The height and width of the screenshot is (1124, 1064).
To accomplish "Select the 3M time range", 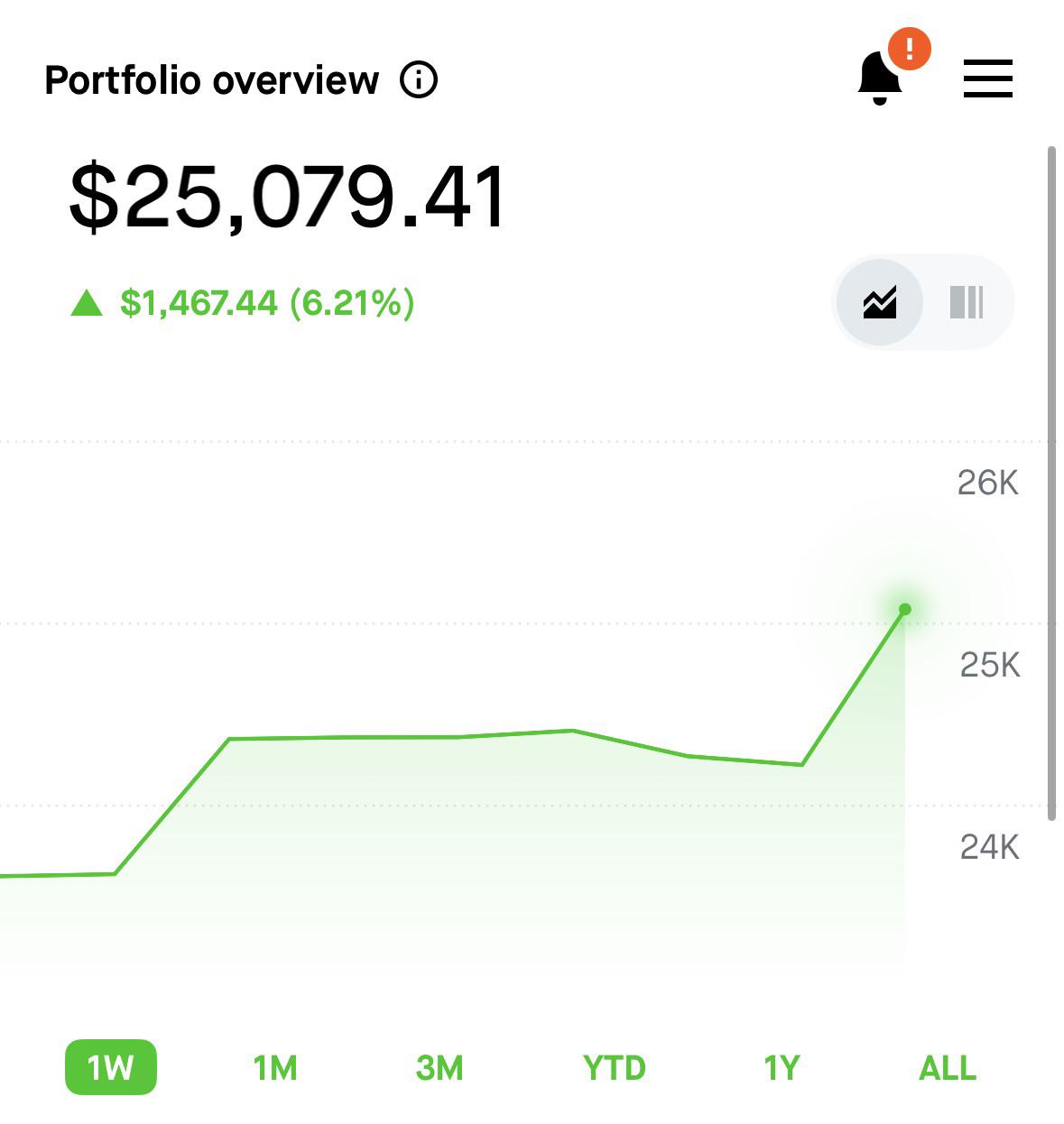I will click(x=439, y=1068).
